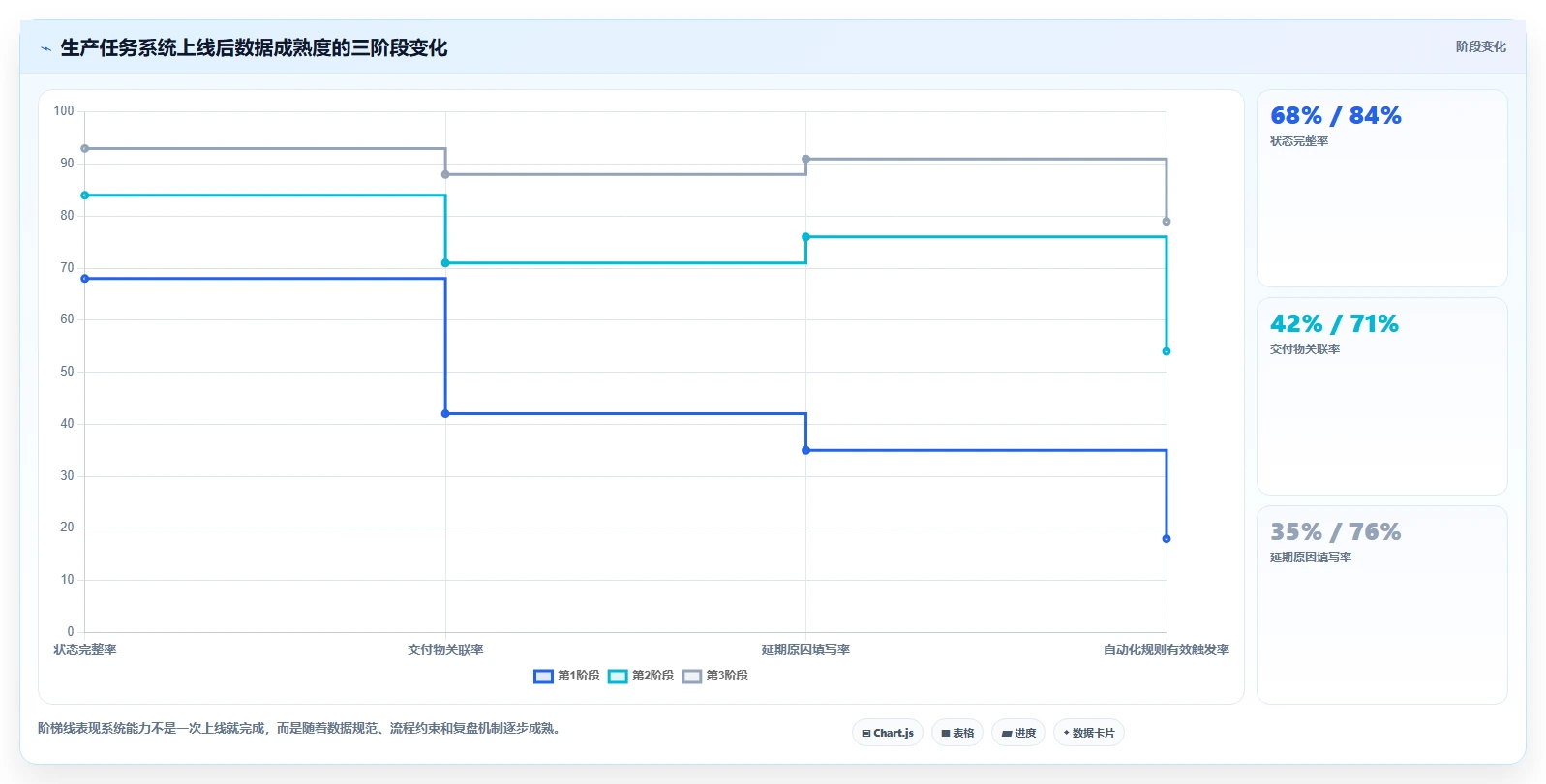Click 第2阶段 point at 状态完整率 (84)
Image resolution: width=1546 pixels, height=784 pixels.
(85, 196)
